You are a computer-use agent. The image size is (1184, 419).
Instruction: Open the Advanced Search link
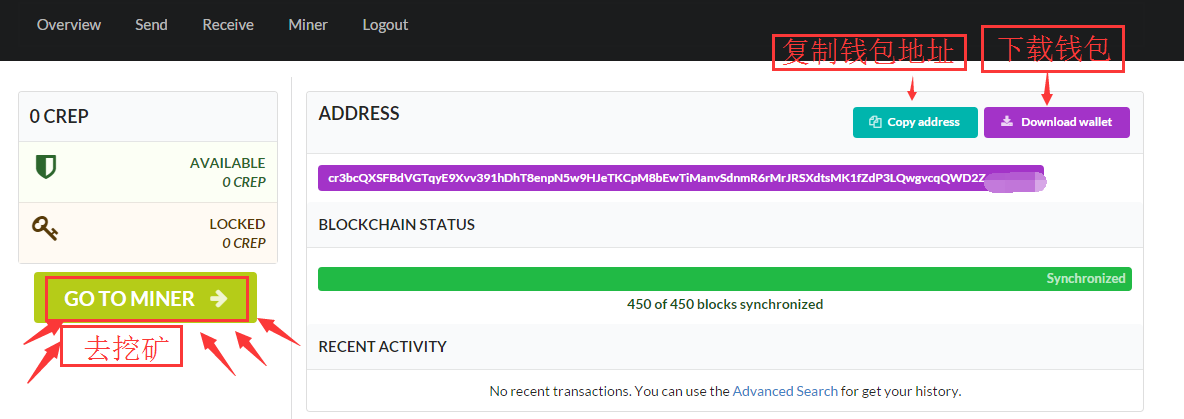click(x=785, y=391)
